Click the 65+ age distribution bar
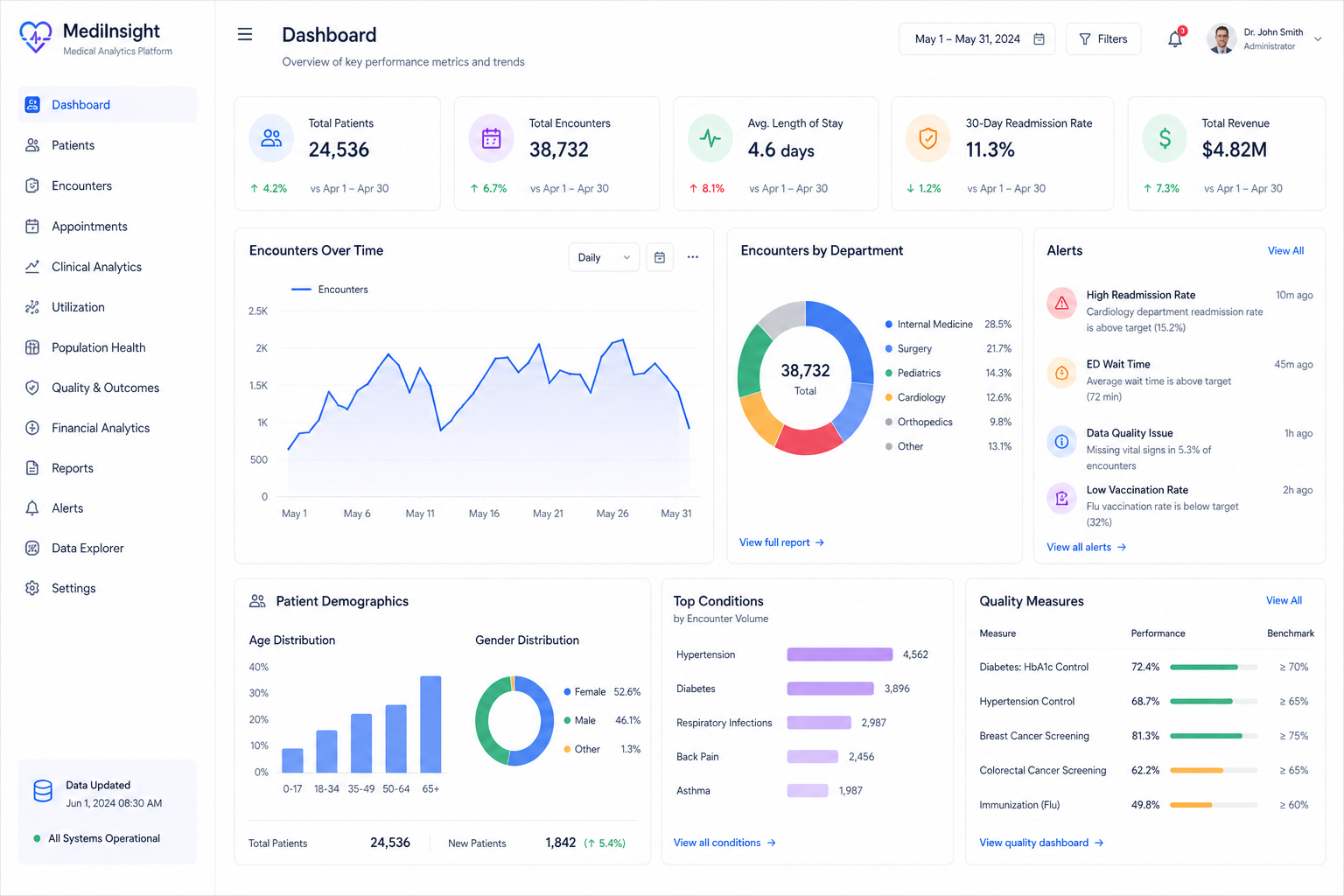1344x896 pixels. tap(430, 724)
